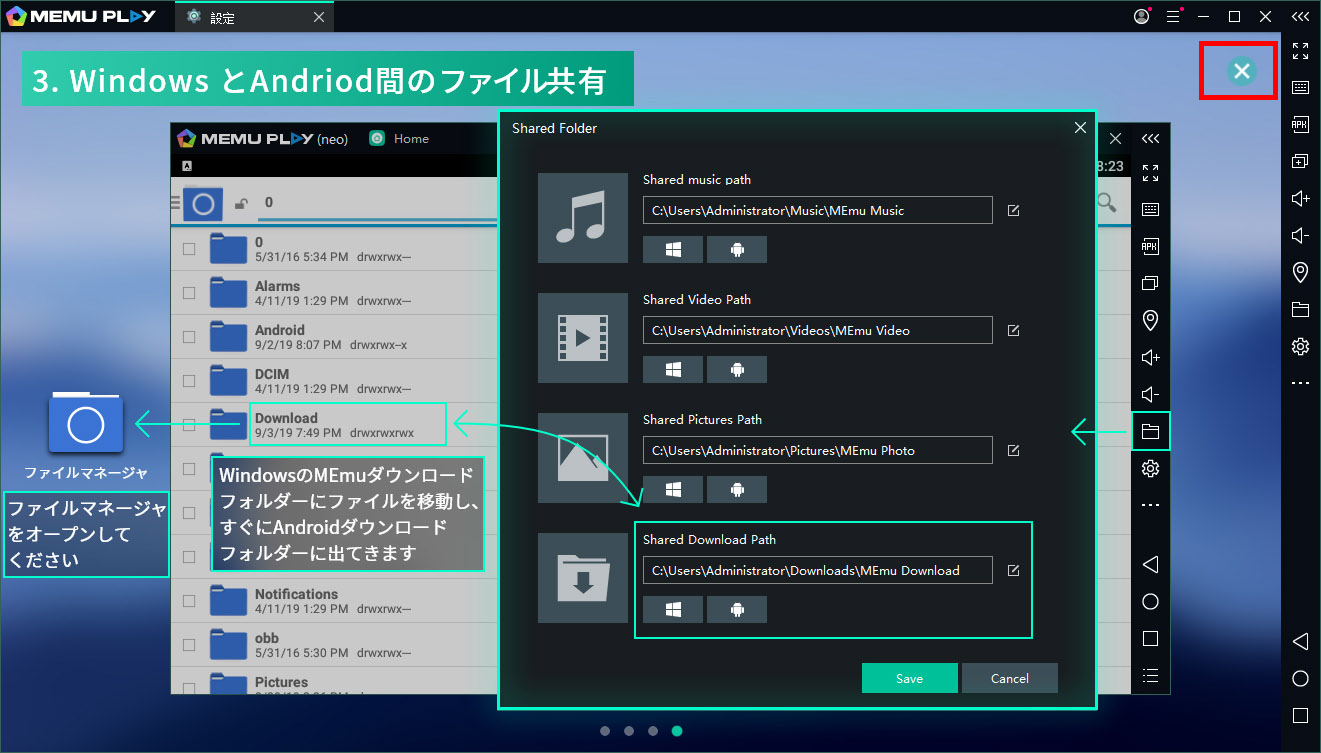Toggle fullscreen in the outer MEmu sidebar
1321x753 pixels.
coord(1300,50)
